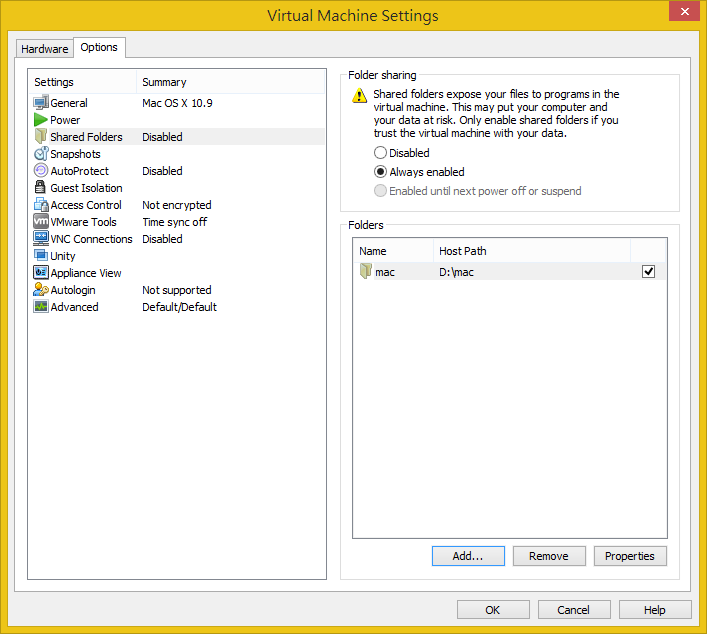Select the VNC Connections label

(92, 239)
